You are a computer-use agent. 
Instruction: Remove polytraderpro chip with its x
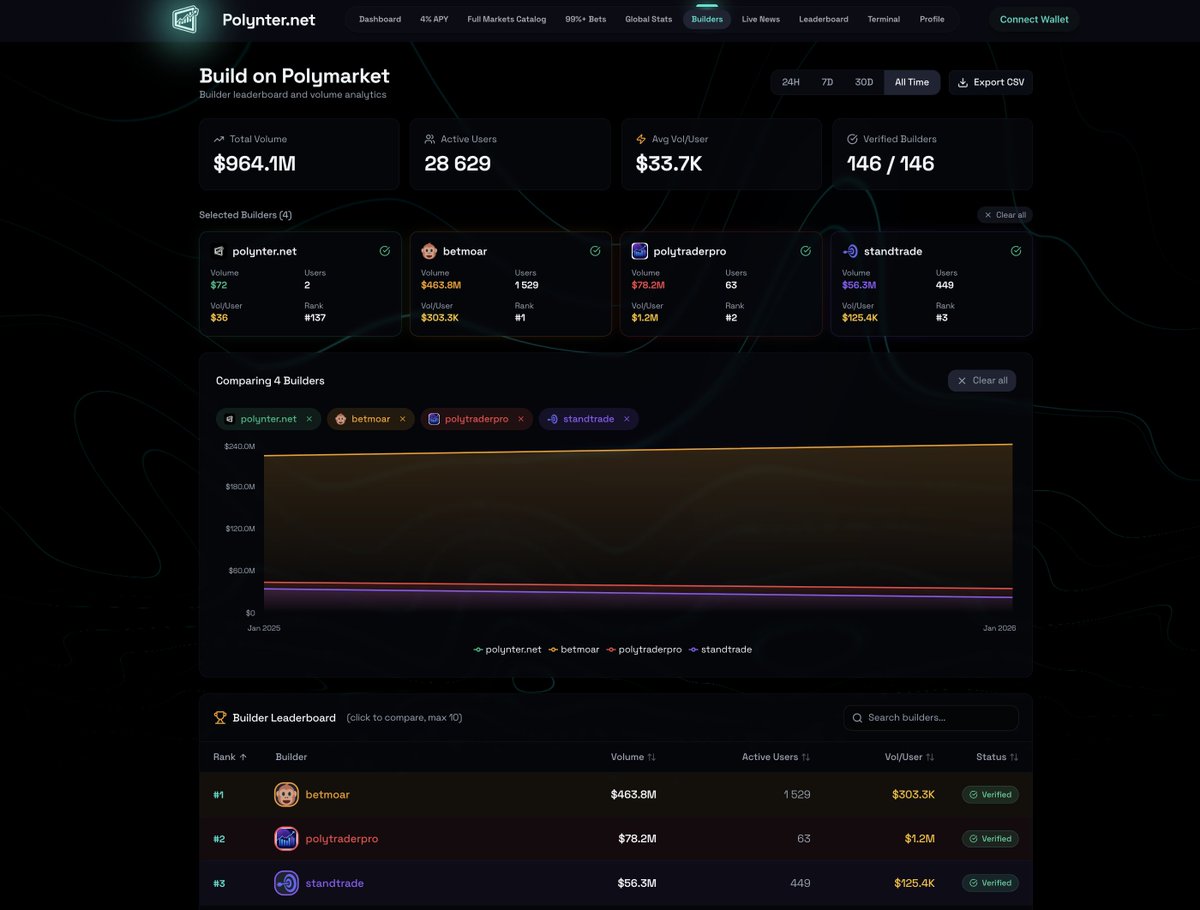point(521,419)
